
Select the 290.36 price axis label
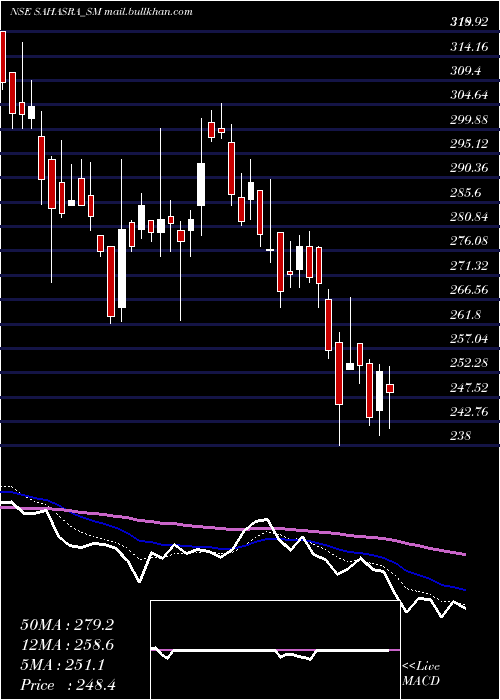point(469,168)
